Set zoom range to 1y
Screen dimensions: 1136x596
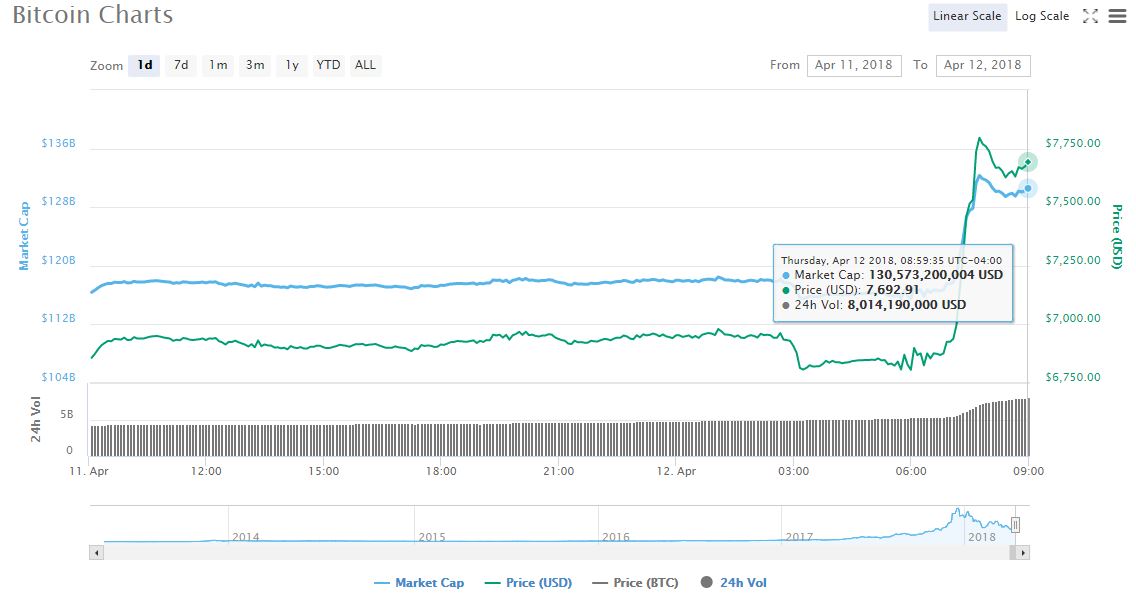click(x=292, y=65)
